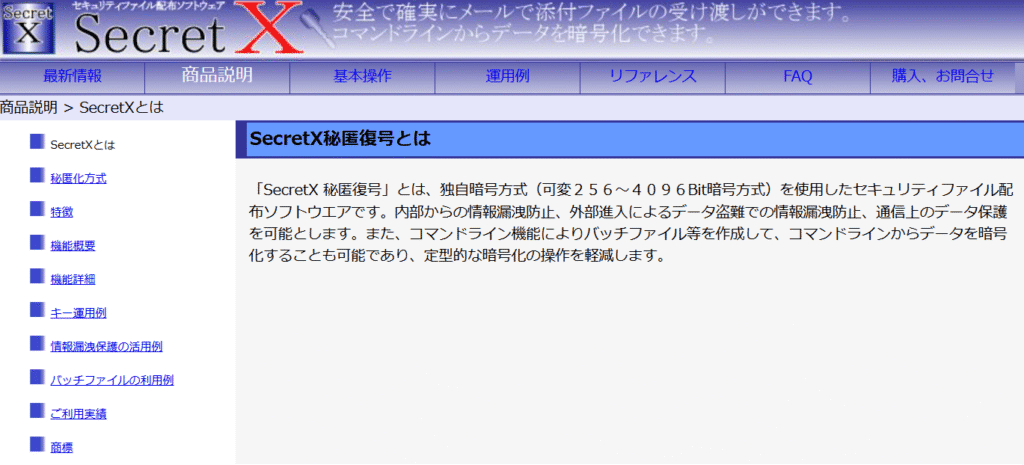The width and height of the screenshot is (1024, 465).
Task: Go to 購入、お問合せ menu tab
Action: pyautogui.click(x=943, y=76)
